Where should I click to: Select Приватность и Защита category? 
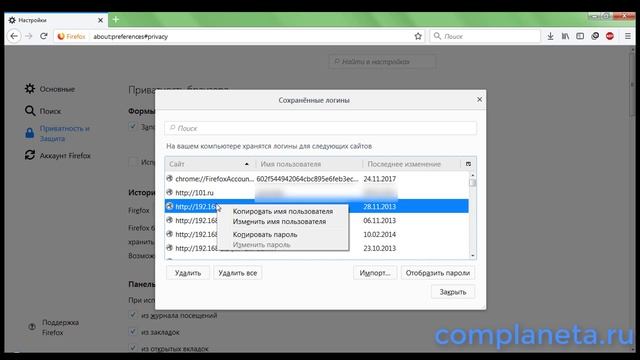pyautogui.click(x=57, y=133)
